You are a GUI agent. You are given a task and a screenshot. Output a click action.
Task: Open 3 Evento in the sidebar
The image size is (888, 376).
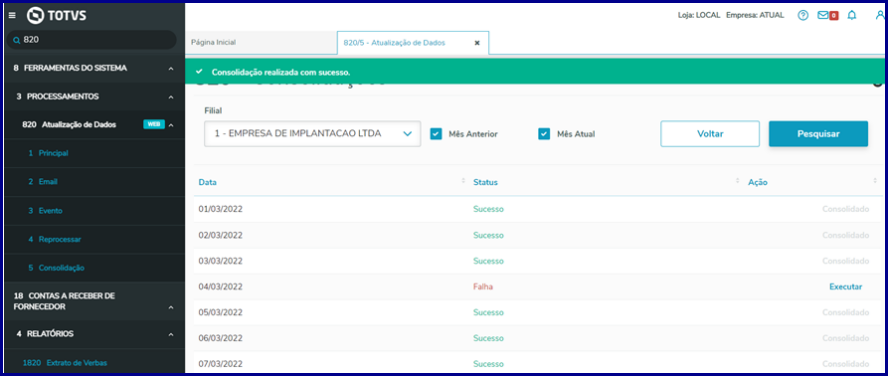(45, 211)
